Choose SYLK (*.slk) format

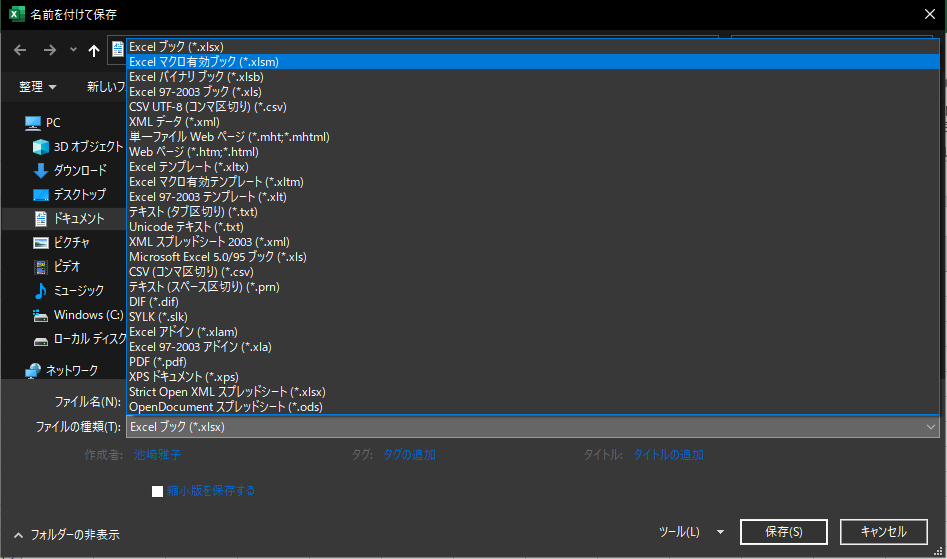tap(533, 317)
